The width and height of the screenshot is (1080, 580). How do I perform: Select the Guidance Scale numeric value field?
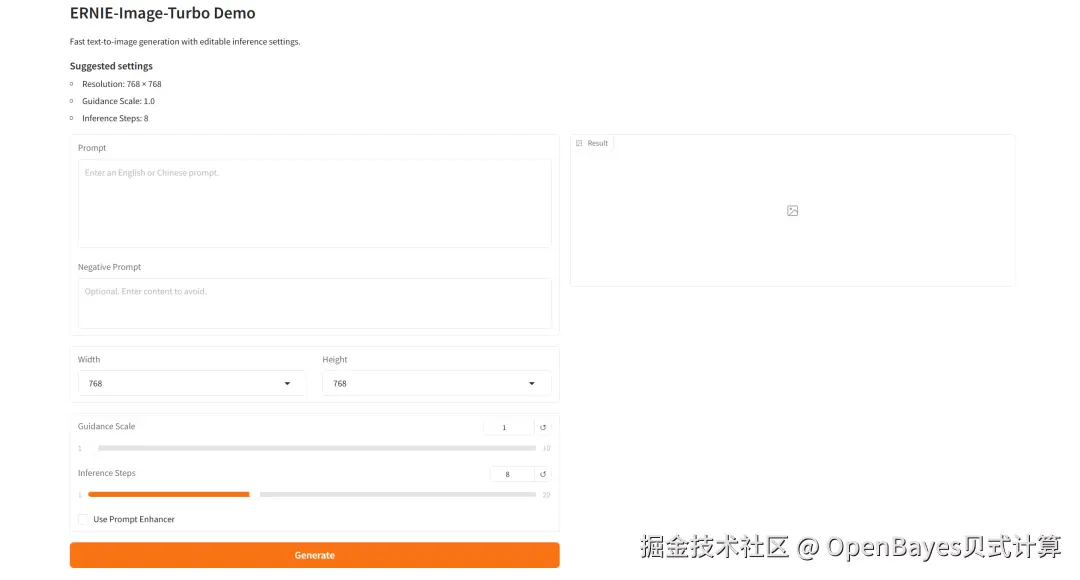(506, 426)
